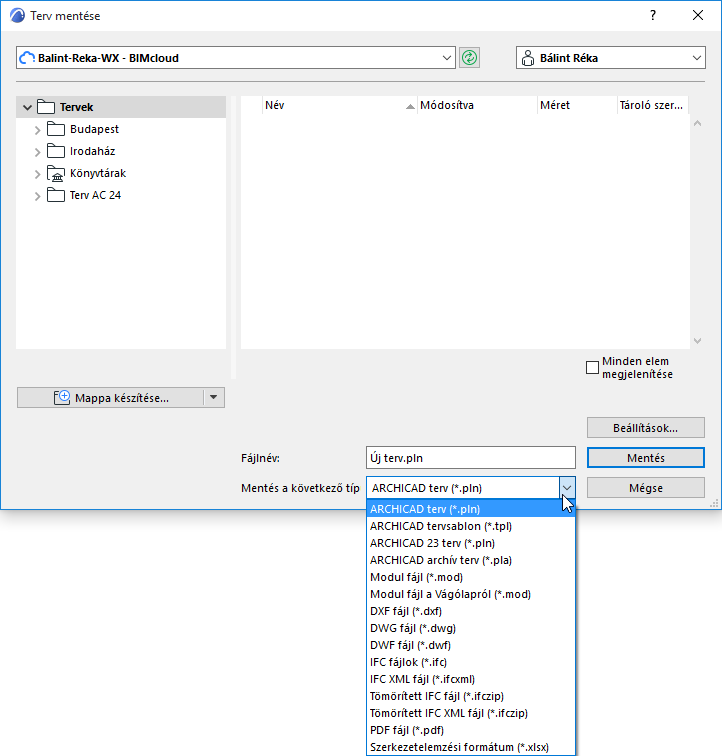Click the Tervek root folder icon
The height and width of the screenshot is (756, 722).
click(x=46, y=107)
